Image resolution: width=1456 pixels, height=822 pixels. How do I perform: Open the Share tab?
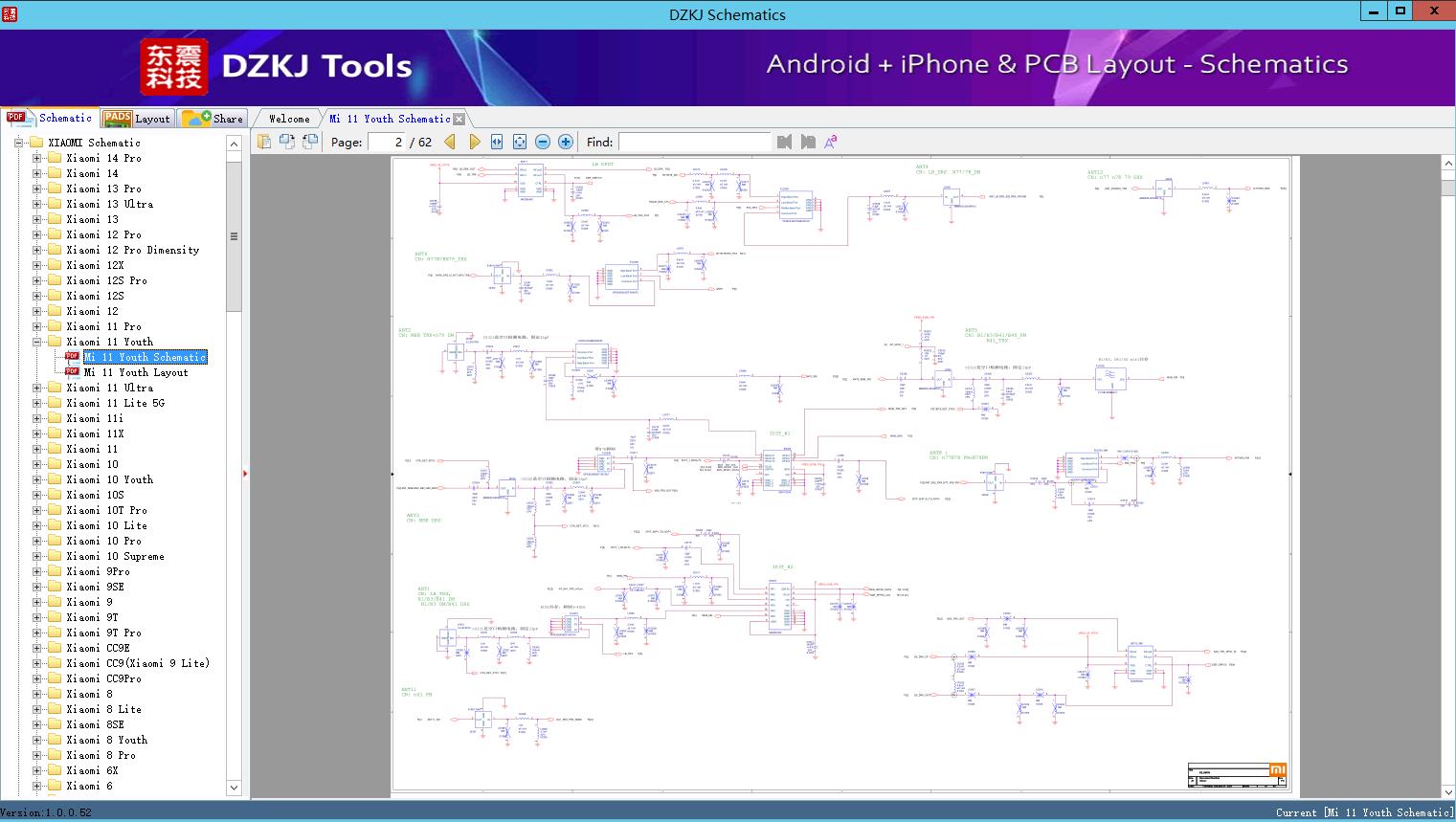[x=213, y=119]
